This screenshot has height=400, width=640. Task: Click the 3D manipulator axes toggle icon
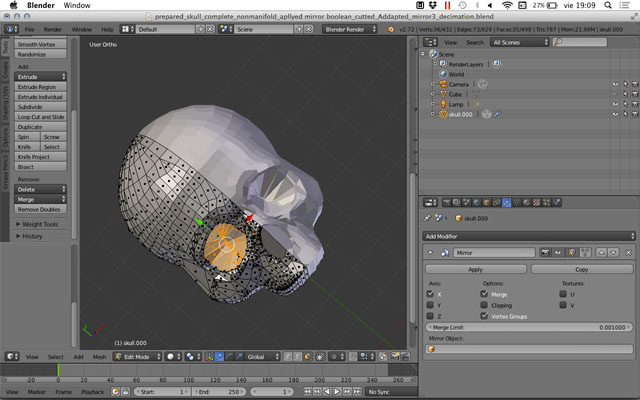(x=209, y=357)
